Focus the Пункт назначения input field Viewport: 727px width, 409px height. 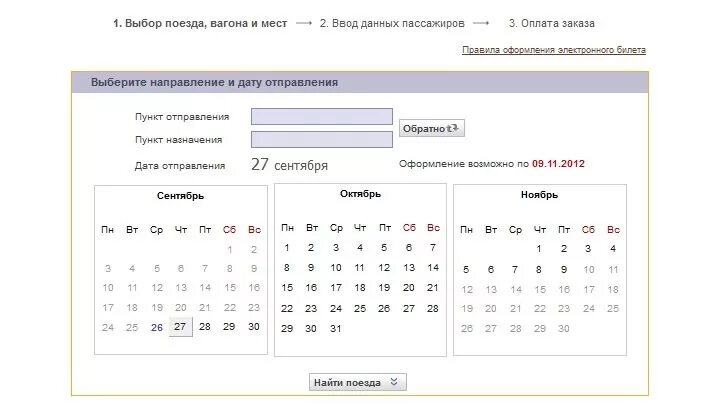pyautogui.click(x=322, y=139)
